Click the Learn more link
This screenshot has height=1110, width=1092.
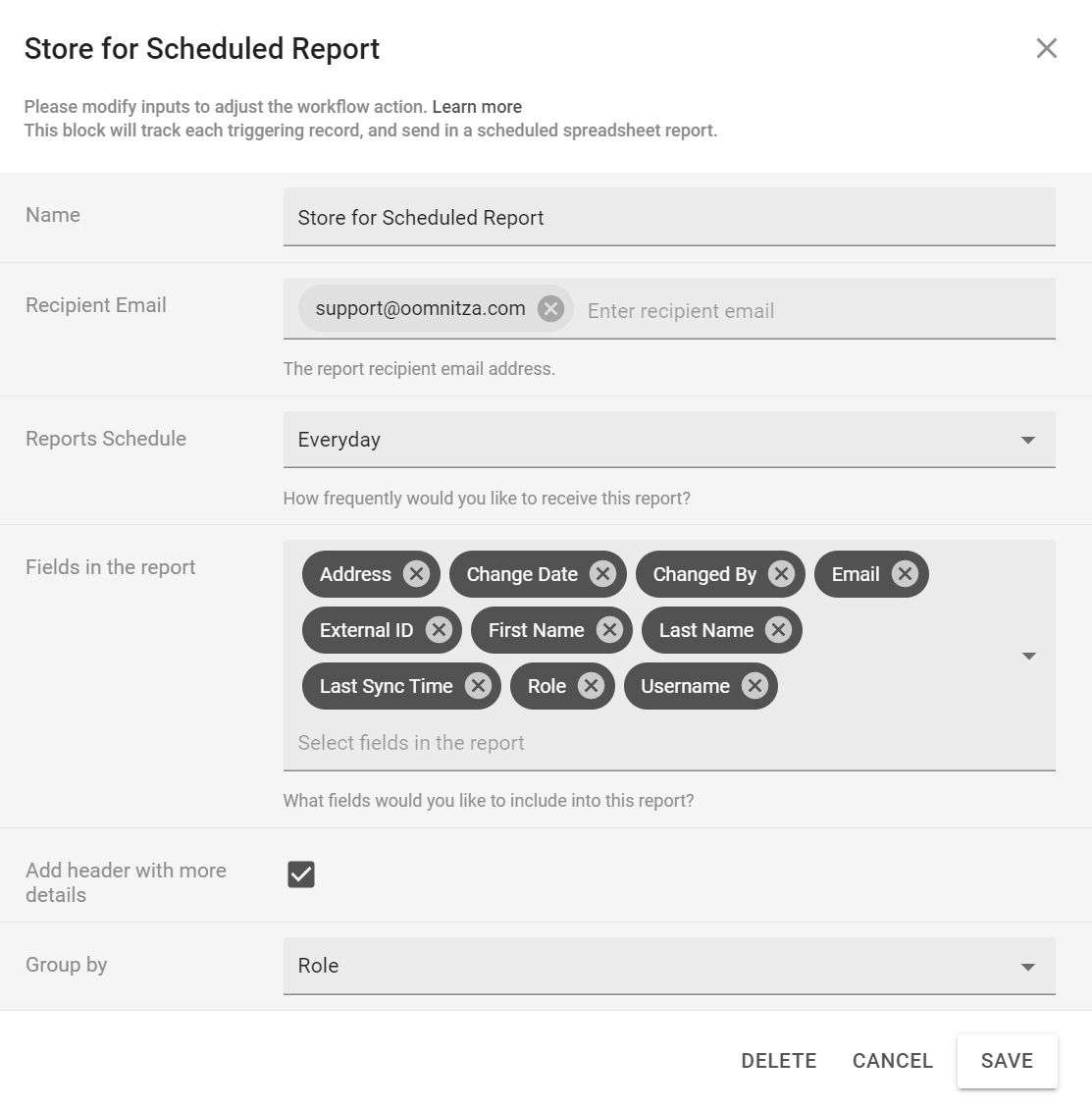point(477,107)
